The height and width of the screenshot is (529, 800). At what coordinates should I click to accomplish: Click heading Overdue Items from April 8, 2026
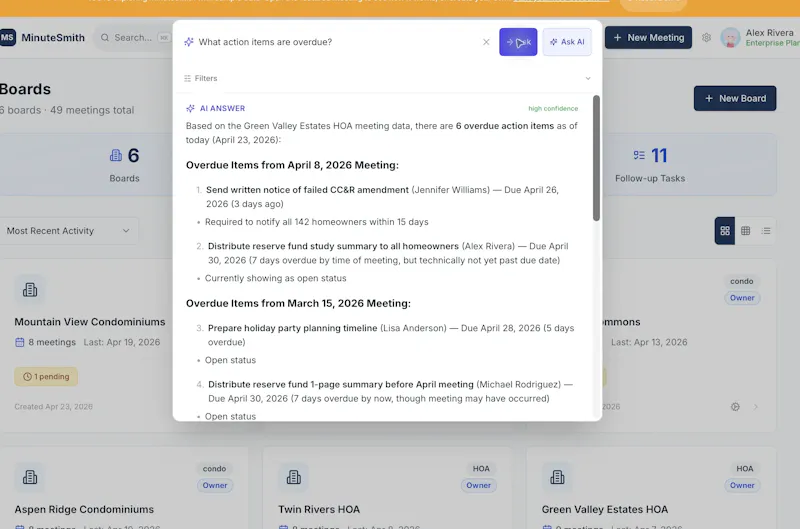point(292,165)
